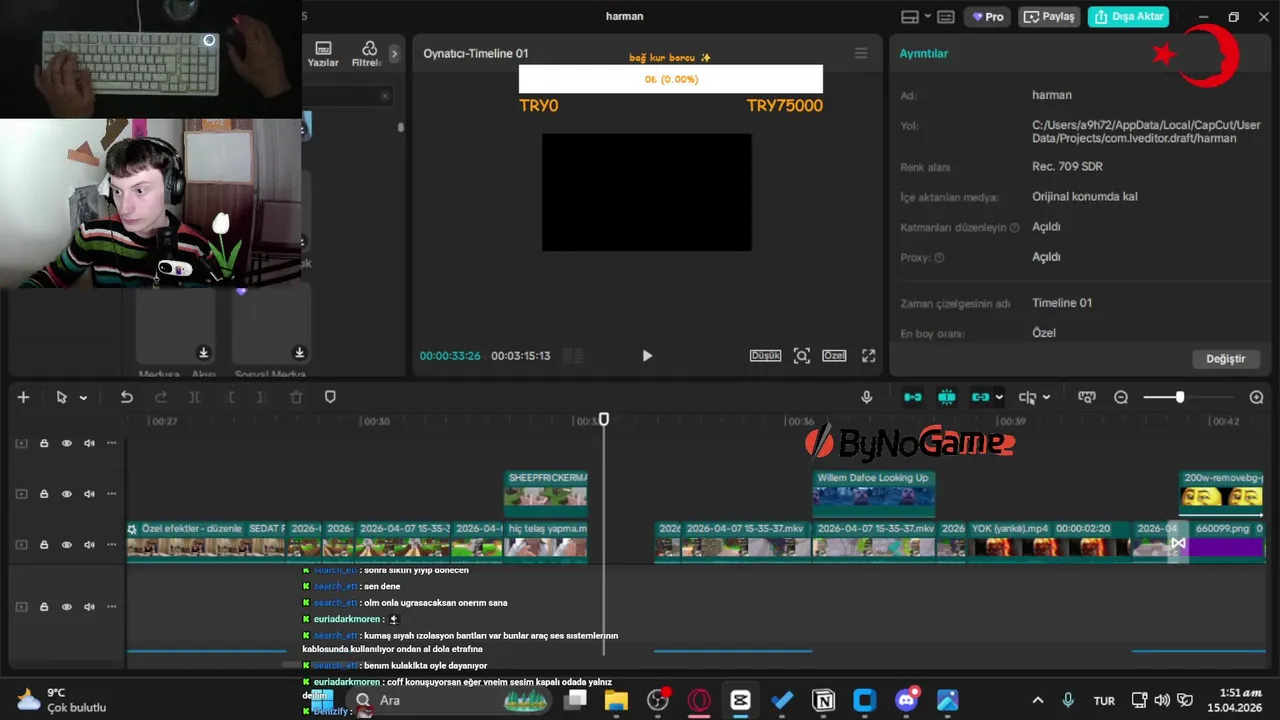Mute the bottom timeline track
1280x720 pixels.
(x=89, y=607)
